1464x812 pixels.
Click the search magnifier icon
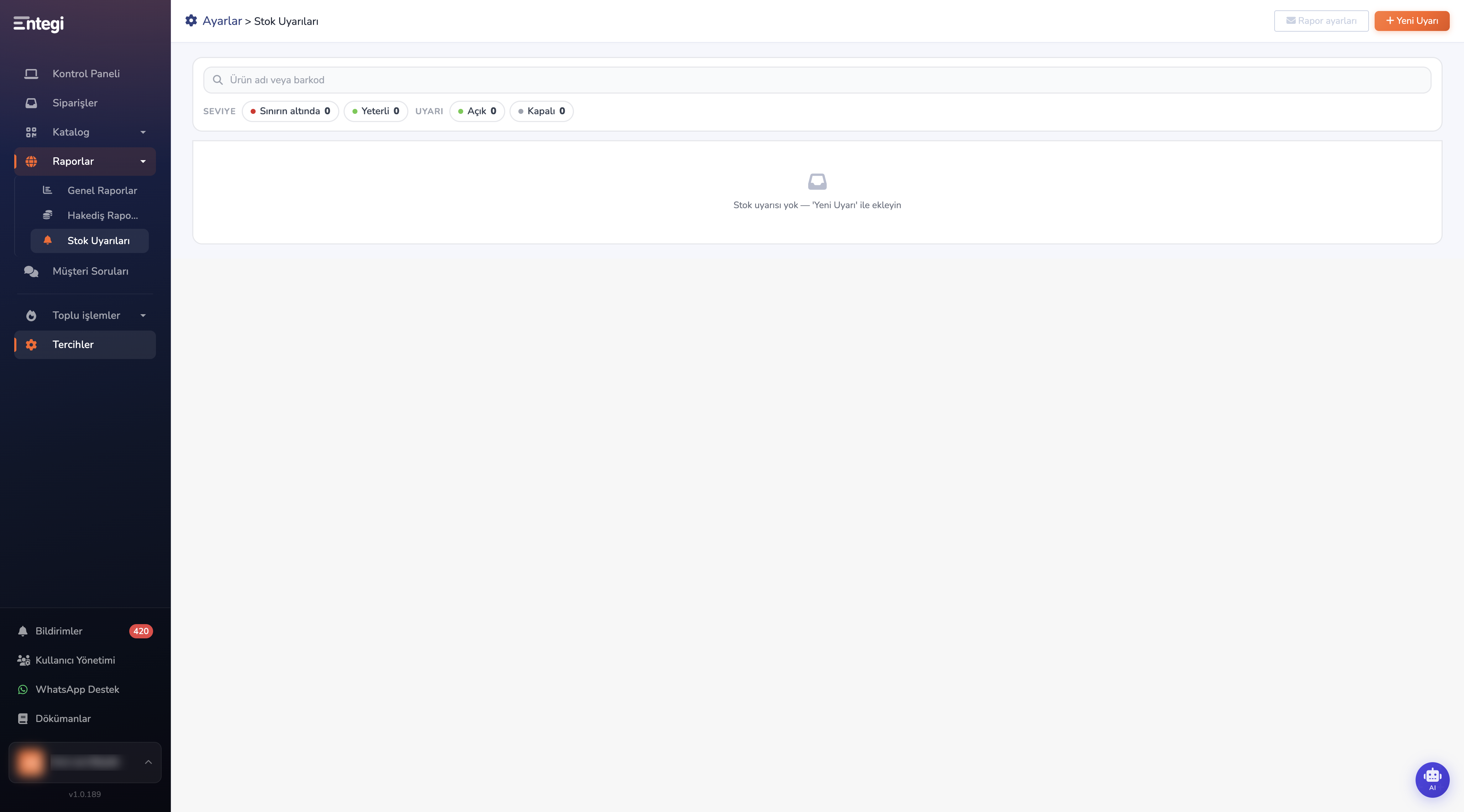[218, 80]
